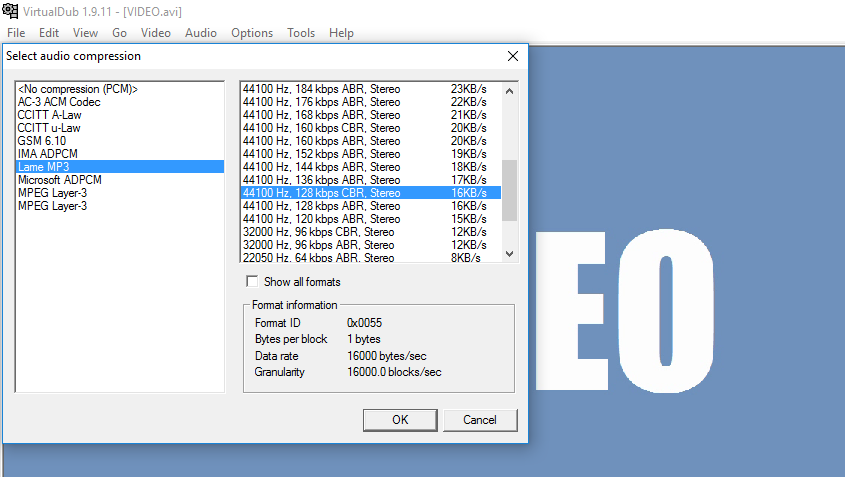Click format list scroll up arrow
Image resolution: width=845 pixels, height=477 pixels.
click(x=509, y=91)
